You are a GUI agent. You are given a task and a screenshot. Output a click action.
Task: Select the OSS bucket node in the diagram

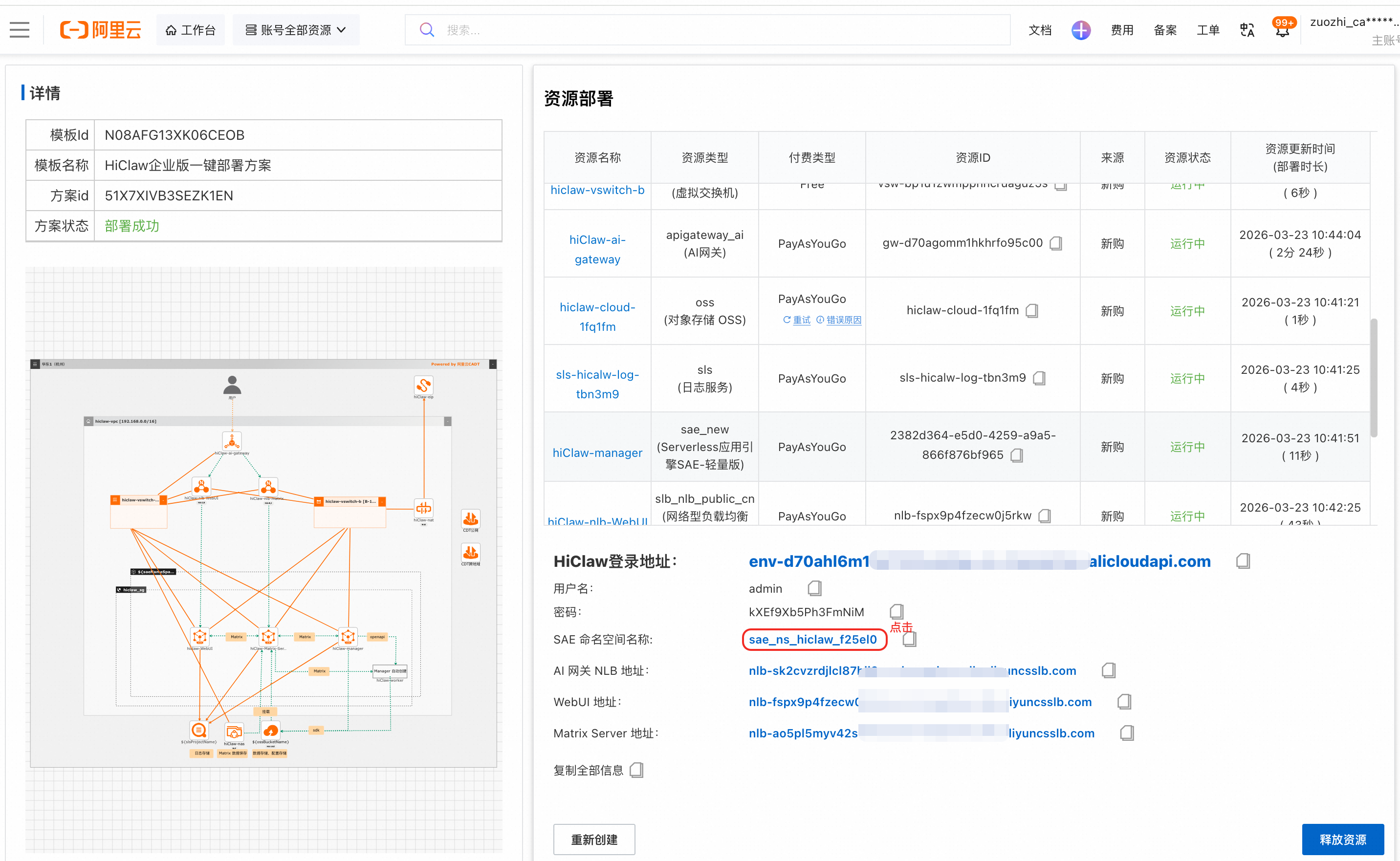click(270, 730)
